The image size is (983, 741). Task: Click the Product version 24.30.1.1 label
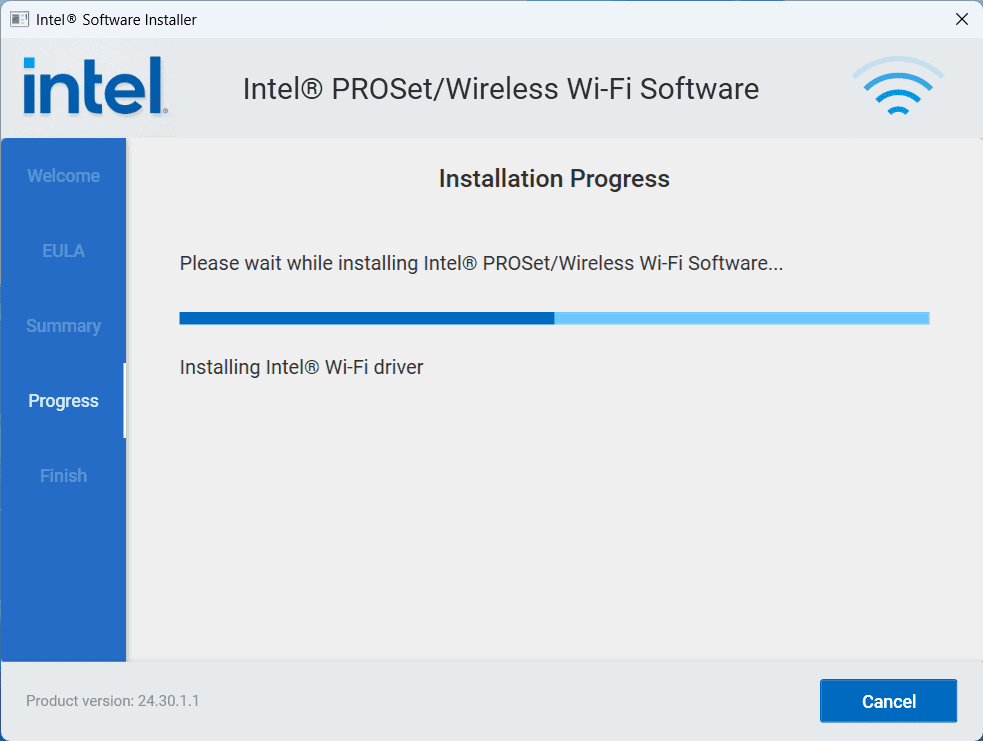pyautogui.click(x=112, y=701)
